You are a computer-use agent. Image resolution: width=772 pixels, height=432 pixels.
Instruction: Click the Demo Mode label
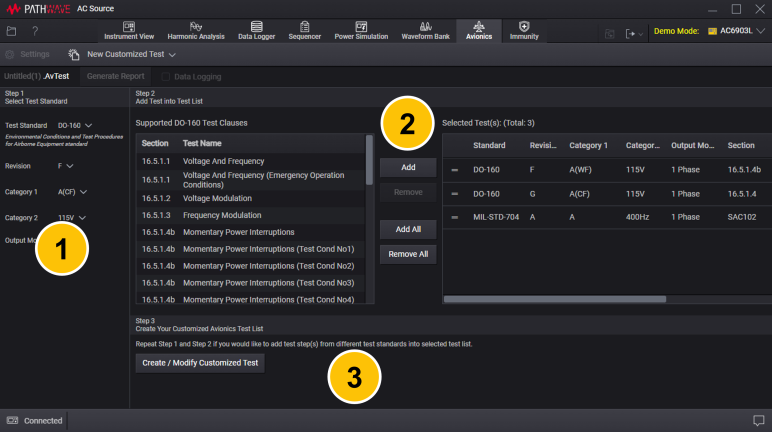pyautogui.click(x=676, y=31)
